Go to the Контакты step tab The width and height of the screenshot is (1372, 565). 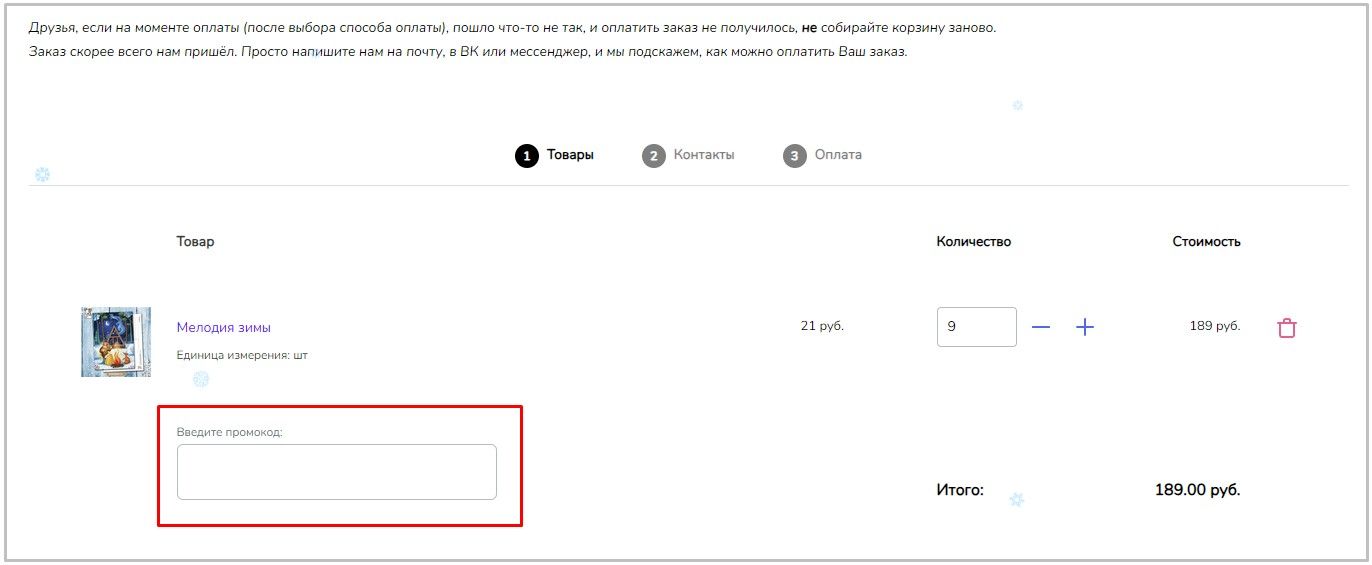pos(704,155)
